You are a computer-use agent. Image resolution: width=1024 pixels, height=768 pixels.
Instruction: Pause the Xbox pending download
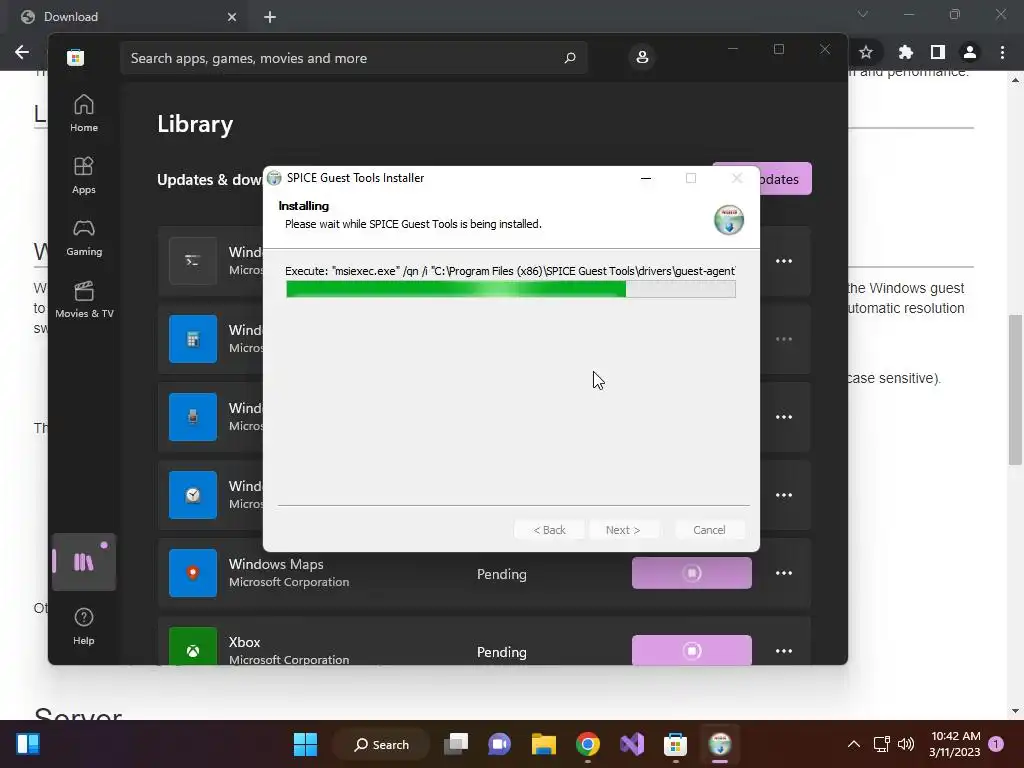[692, 650]
